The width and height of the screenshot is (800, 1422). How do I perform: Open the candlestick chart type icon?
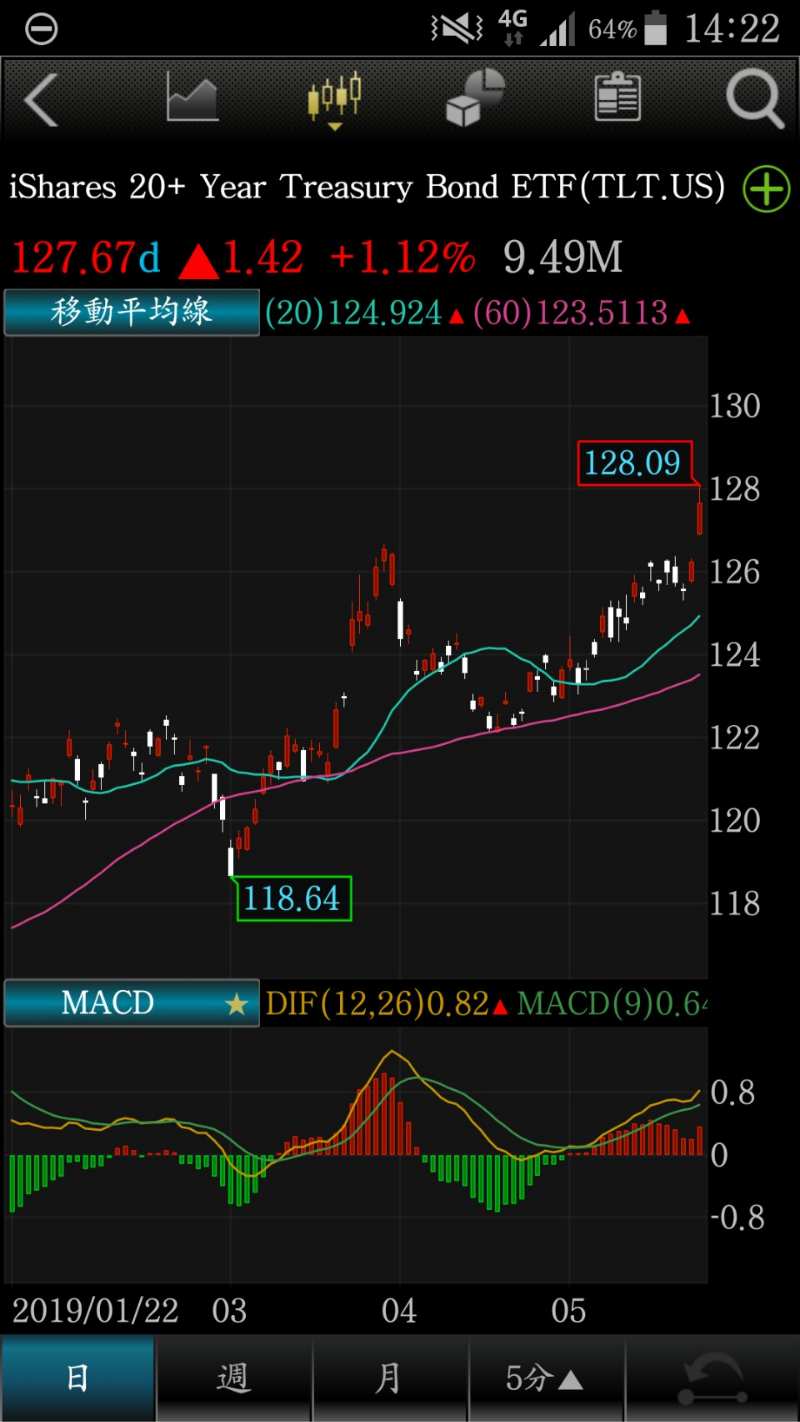334,99
